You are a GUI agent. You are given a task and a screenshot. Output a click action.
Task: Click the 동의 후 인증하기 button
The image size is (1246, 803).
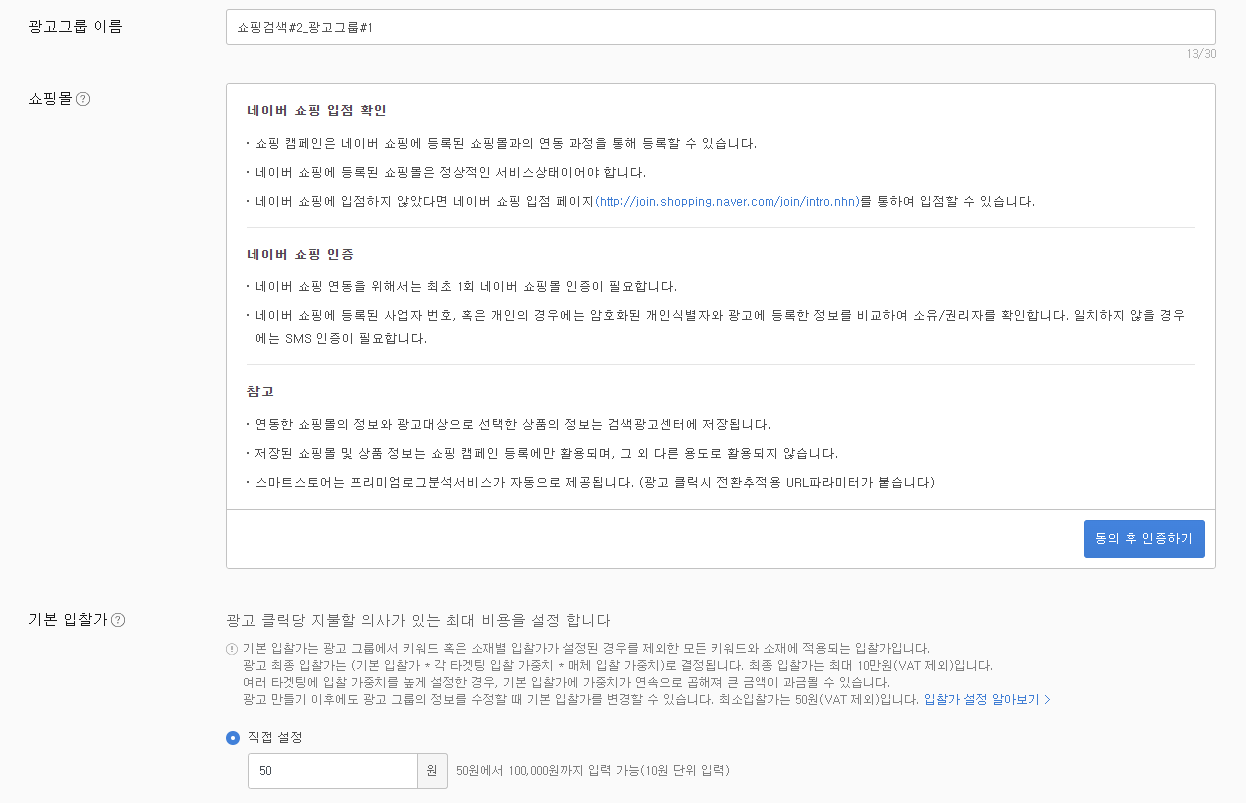pos(1144,538)
